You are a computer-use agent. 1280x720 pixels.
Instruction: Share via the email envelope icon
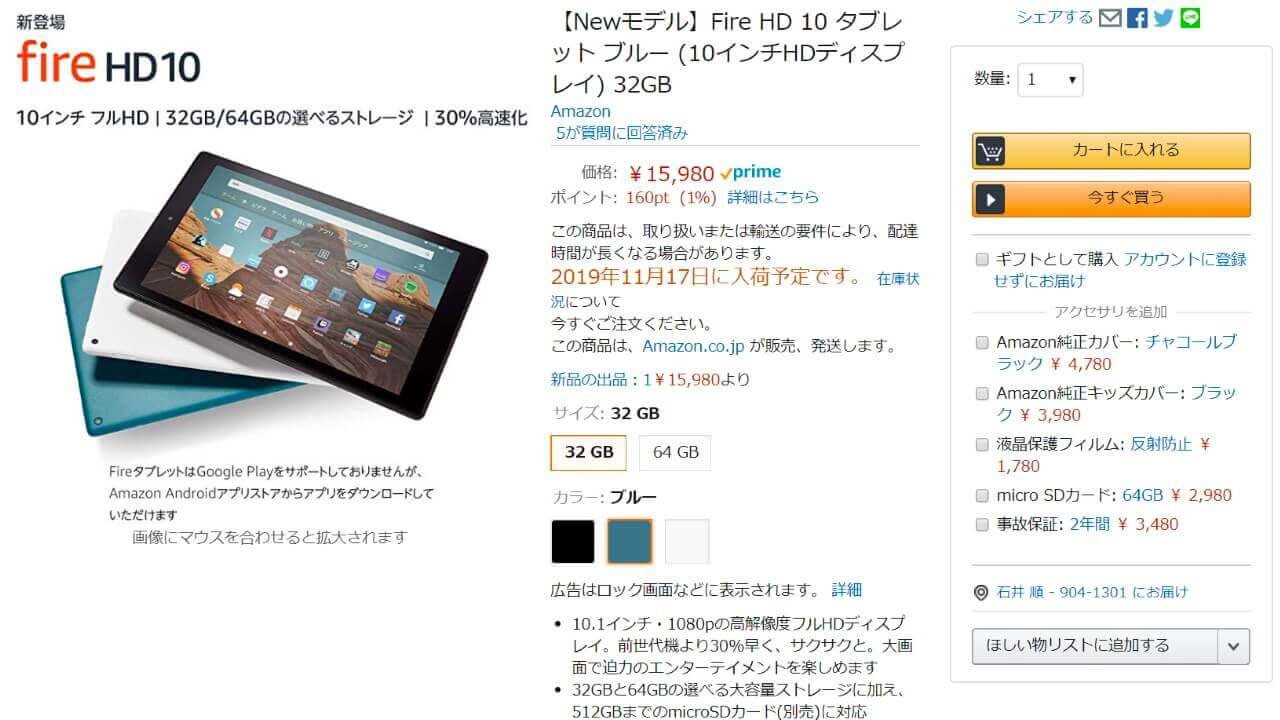[x=1110, y=18]
